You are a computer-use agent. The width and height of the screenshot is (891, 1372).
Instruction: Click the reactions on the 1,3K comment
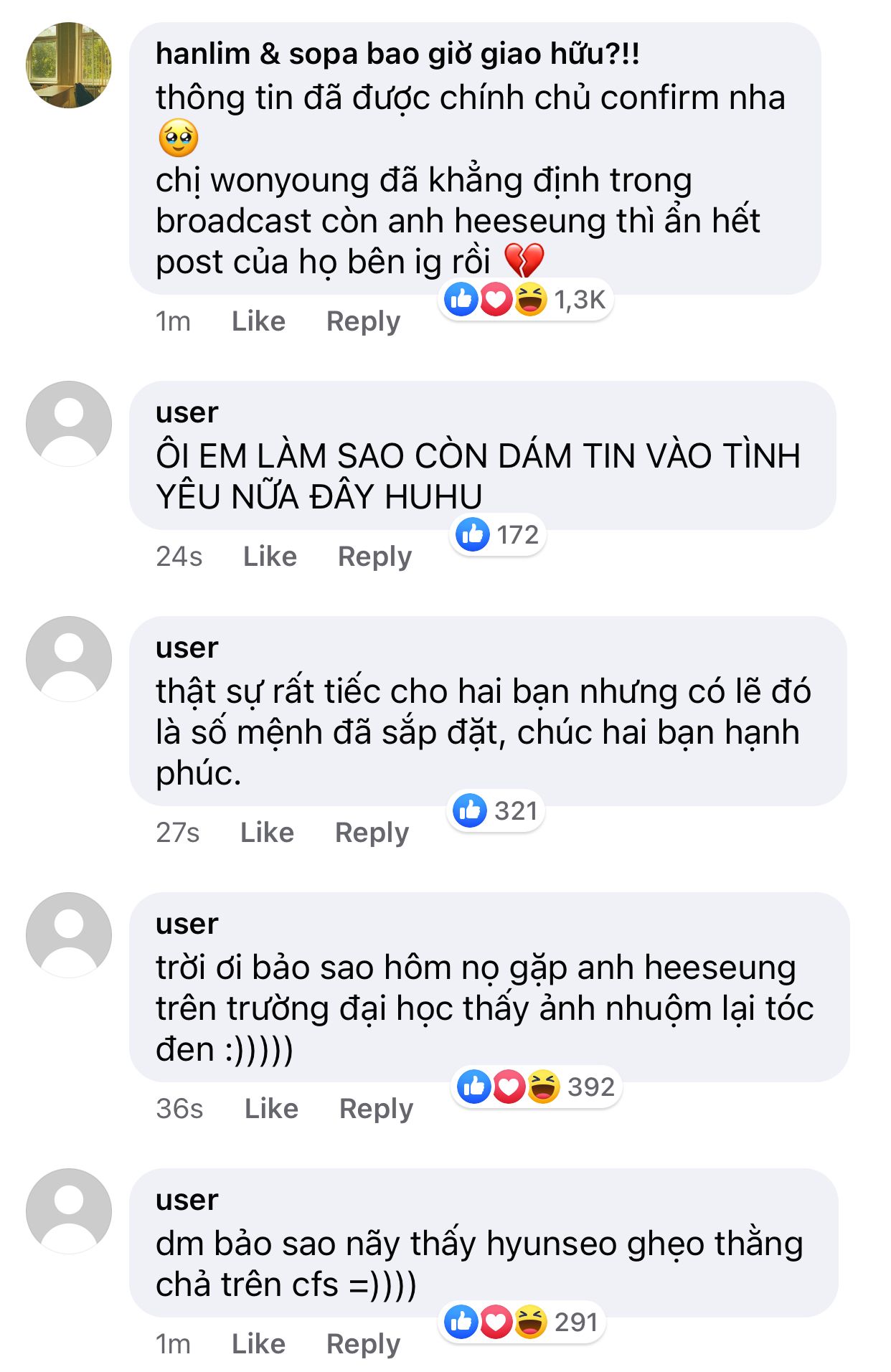[525, 299]
